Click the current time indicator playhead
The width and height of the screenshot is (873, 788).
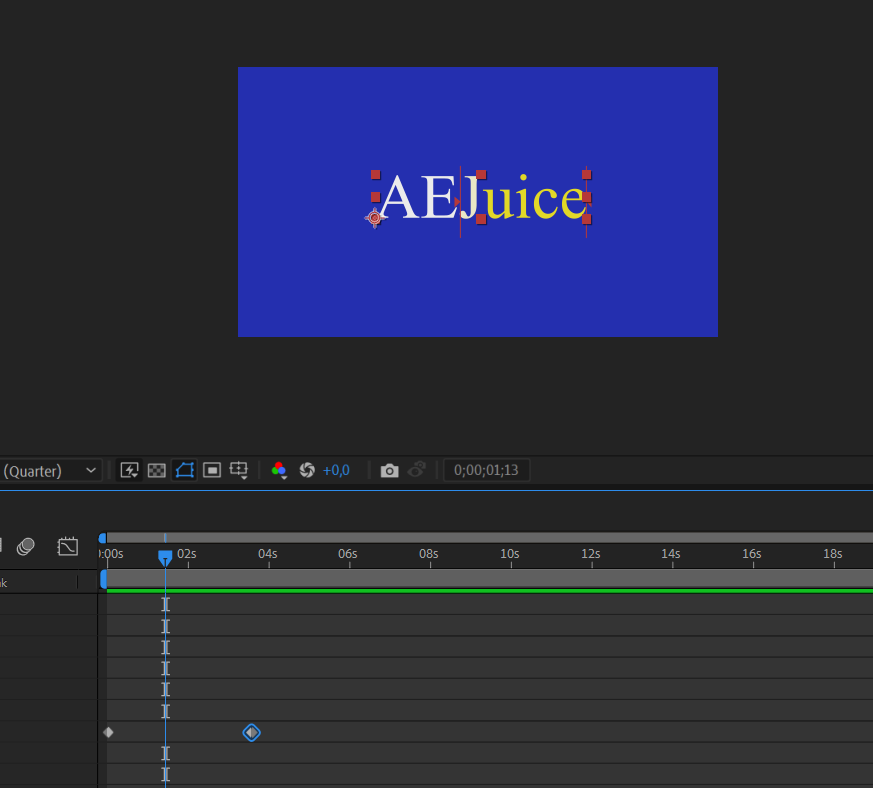[165, 557]
